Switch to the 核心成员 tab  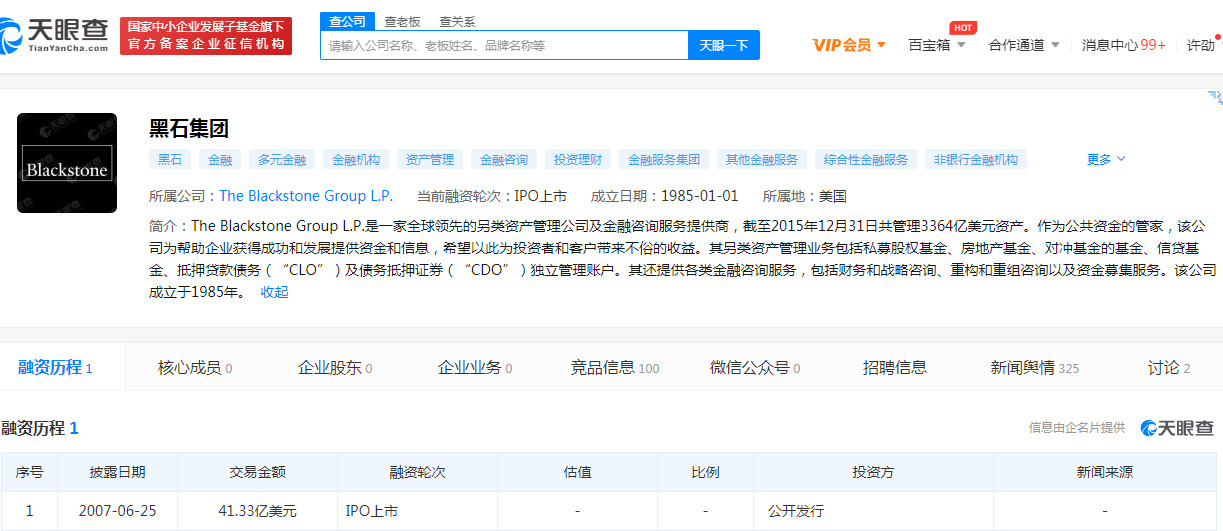[195, 368]
